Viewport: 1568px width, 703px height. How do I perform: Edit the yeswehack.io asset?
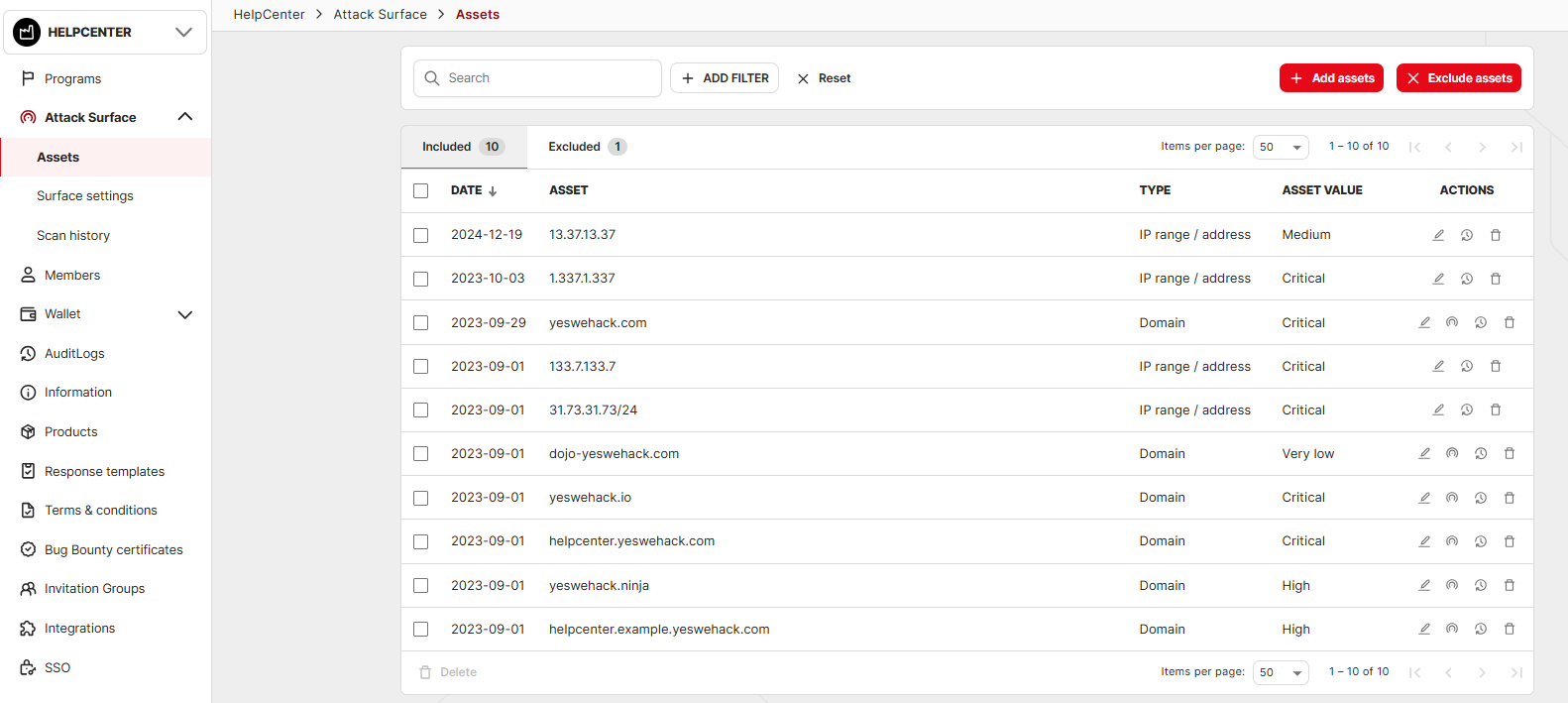tap(1424, 498)
